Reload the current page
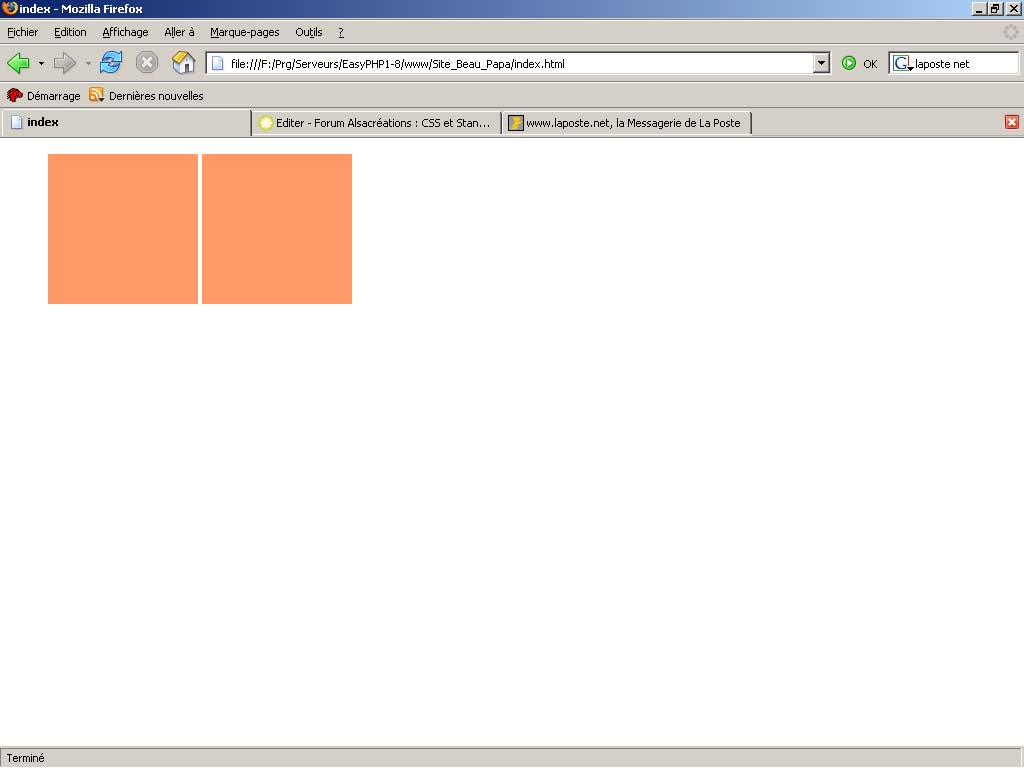This screenshot has width=1024, height=768. coord(111,64)
